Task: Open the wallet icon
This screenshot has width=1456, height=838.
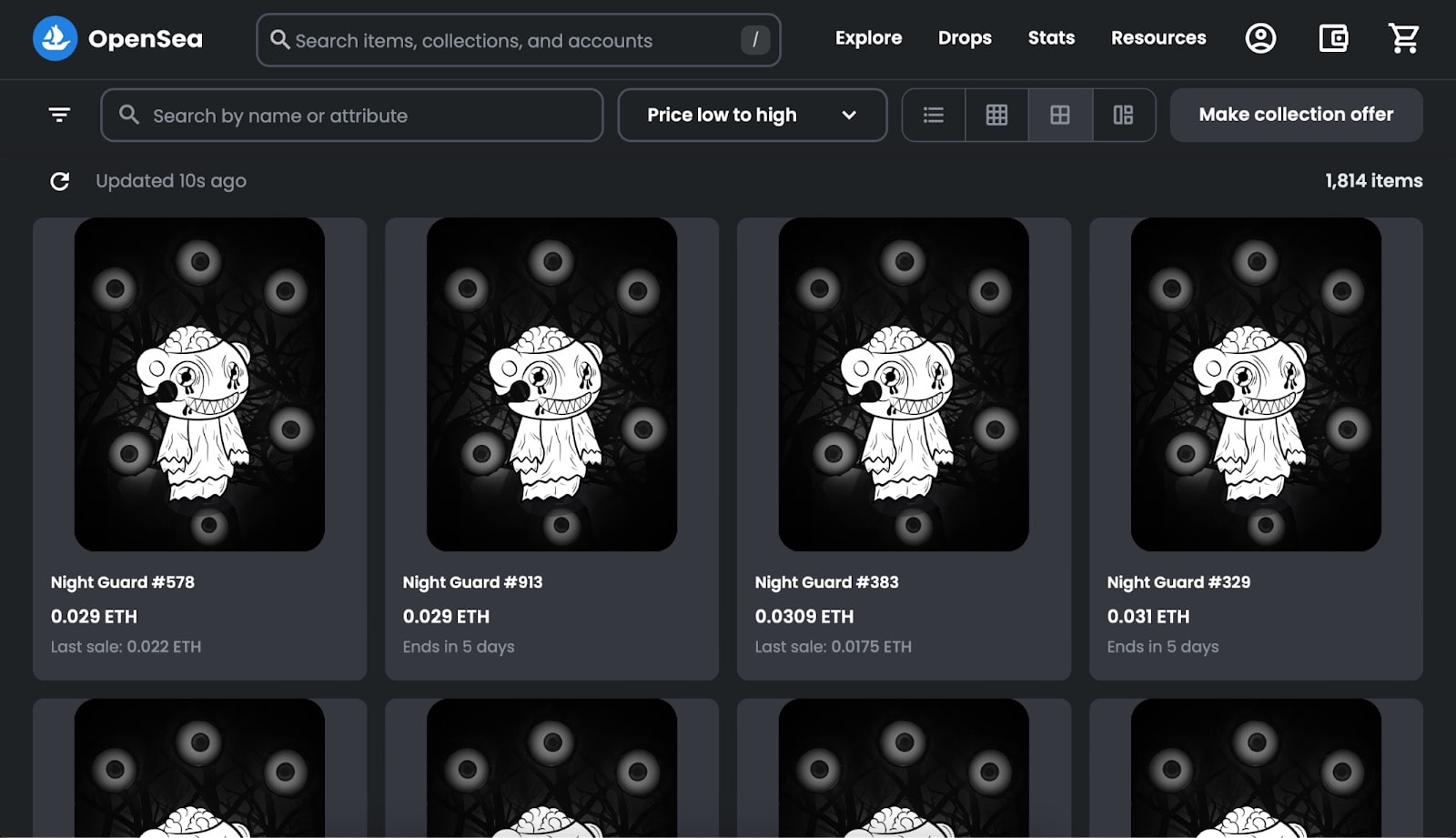Action: click(x=1333, y=38)
